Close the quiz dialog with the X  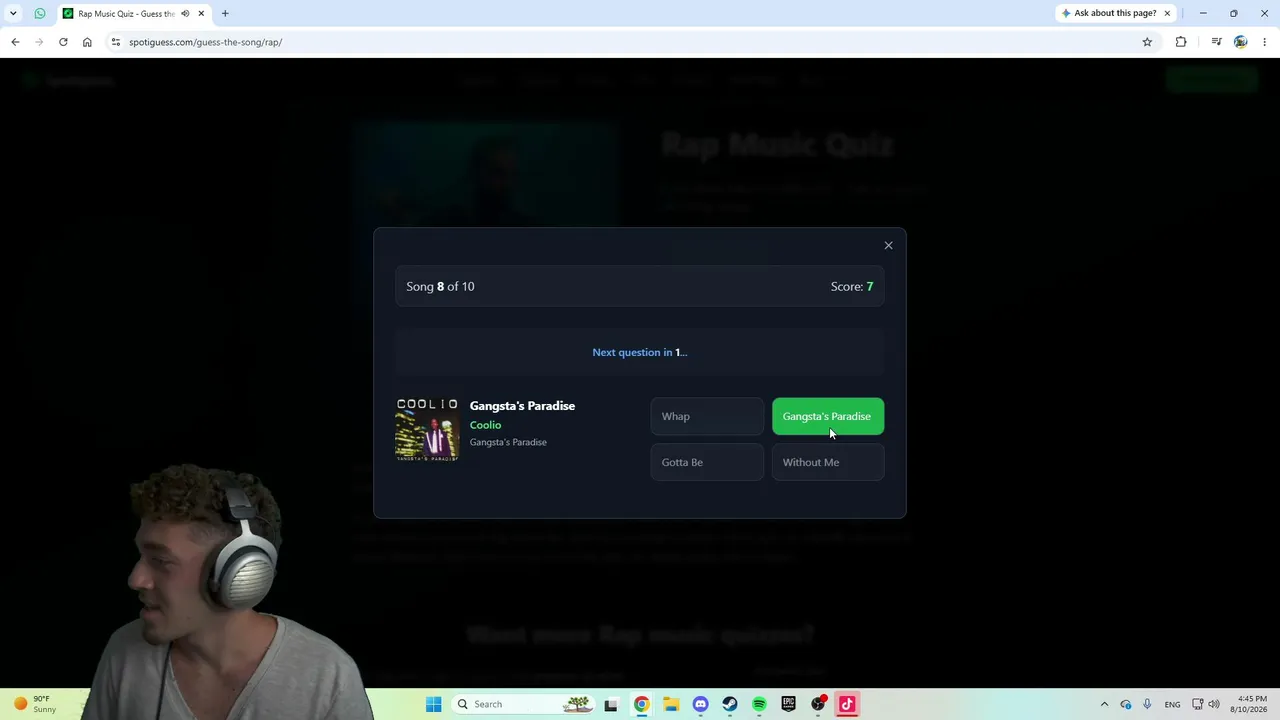[x=888, y=245]
